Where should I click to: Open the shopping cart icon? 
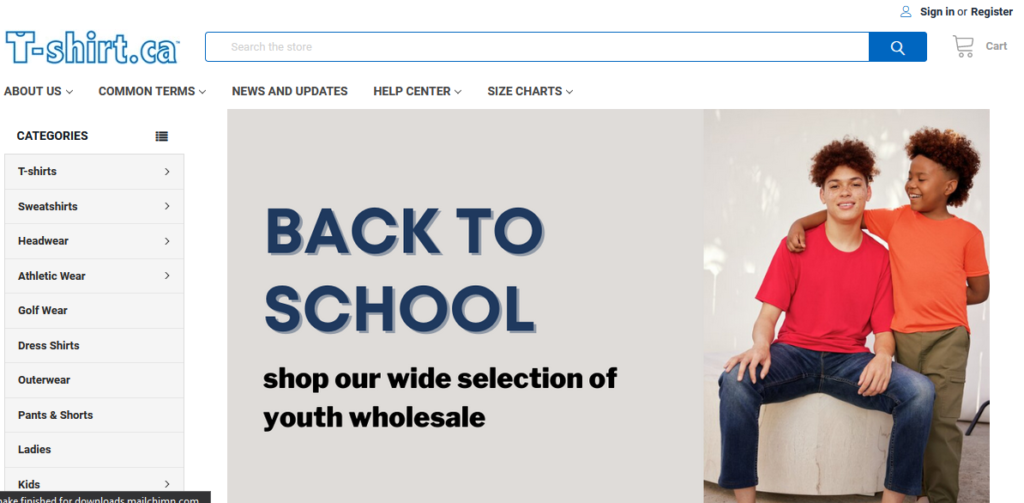(963, 46)
